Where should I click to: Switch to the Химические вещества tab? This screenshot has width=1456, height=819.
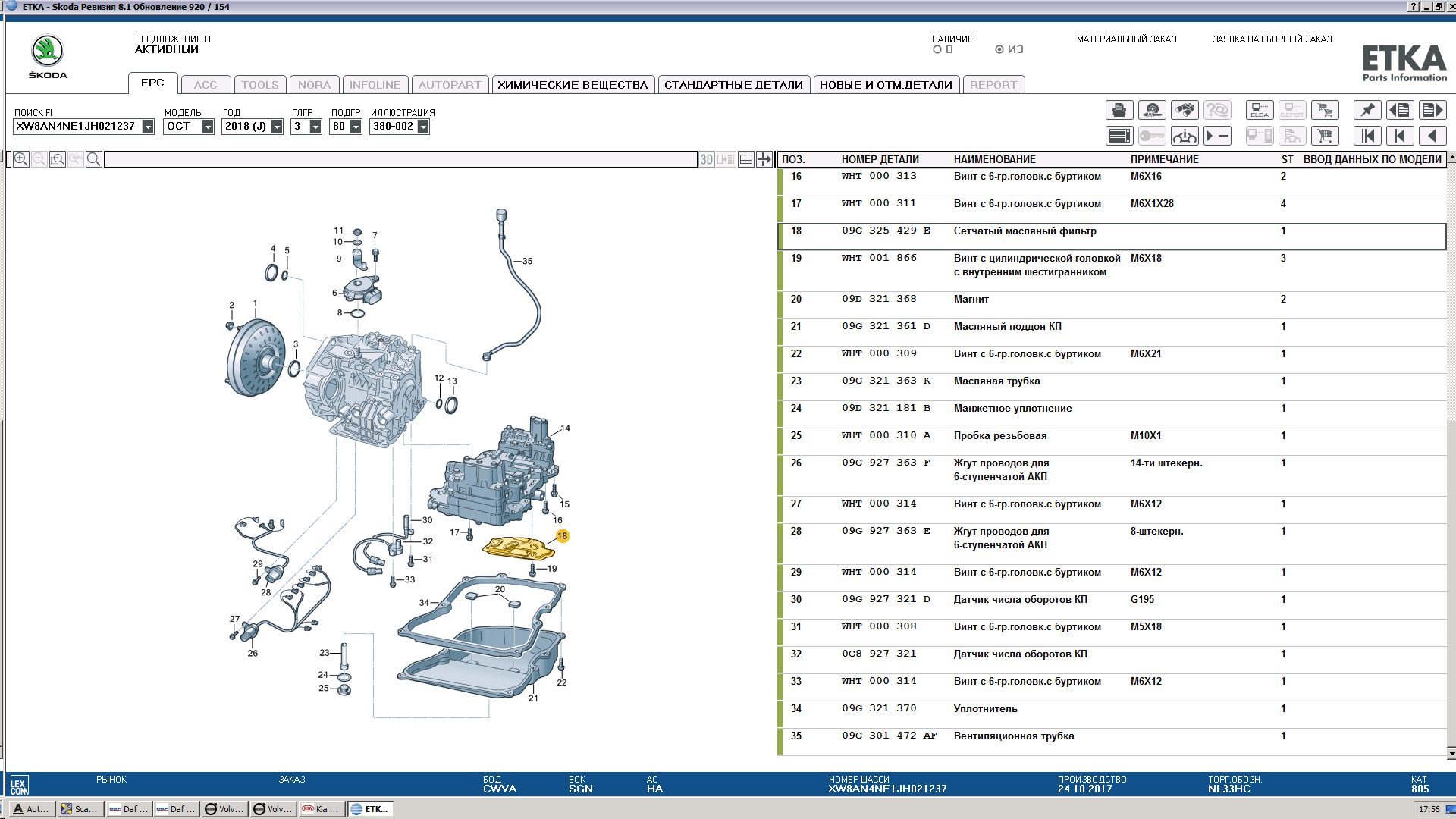point(573,85)
